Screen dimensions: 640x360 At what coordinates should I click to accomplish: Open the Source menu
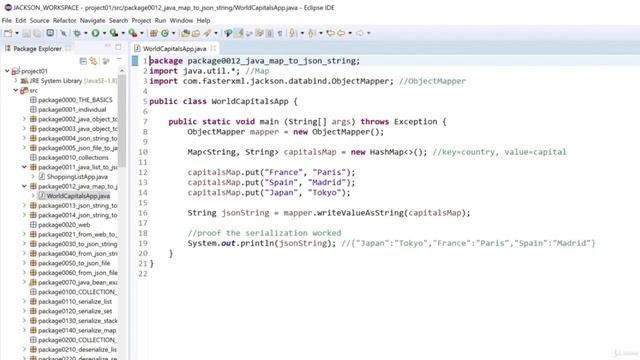coord(39,20)
